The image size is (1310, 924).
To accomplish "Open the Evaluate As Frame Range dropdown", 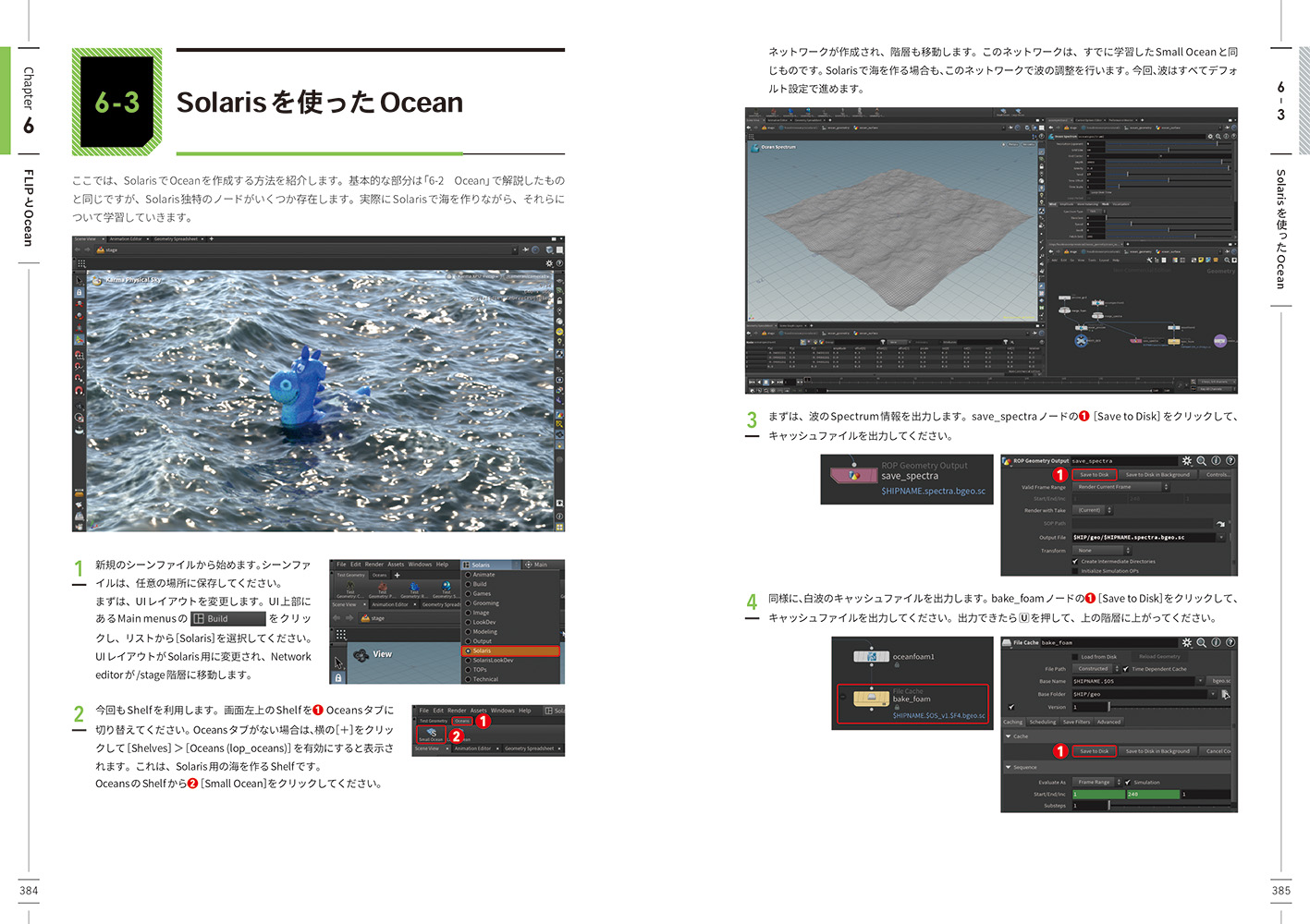I will pos(1097,782).
